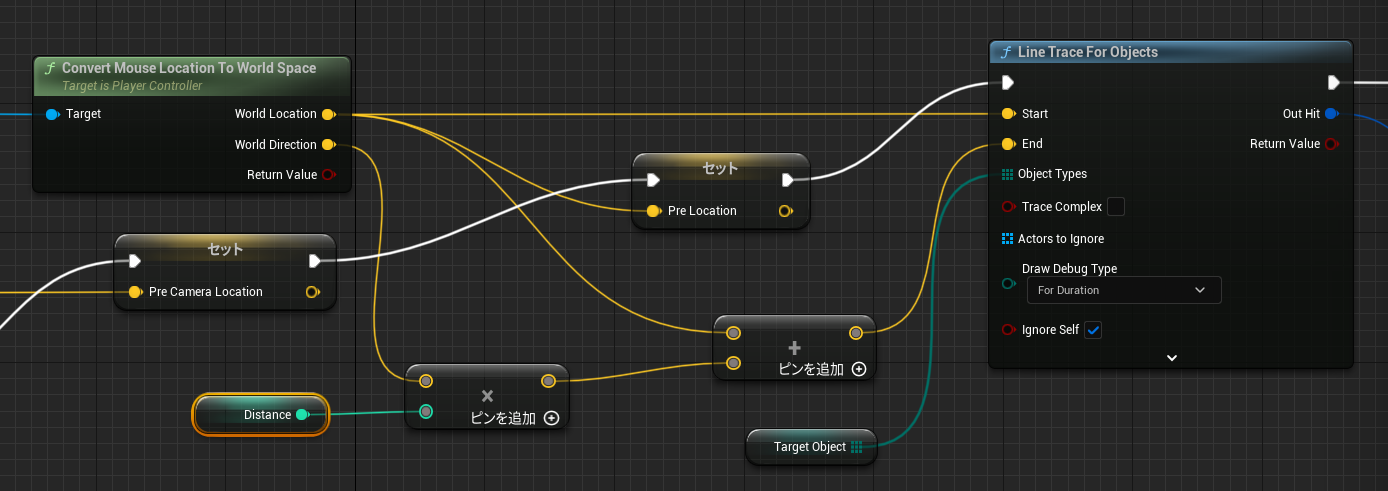Click the Pre Camera Location output pin
The height and width of the screenshot is (491, 1388).
(312, 292)
